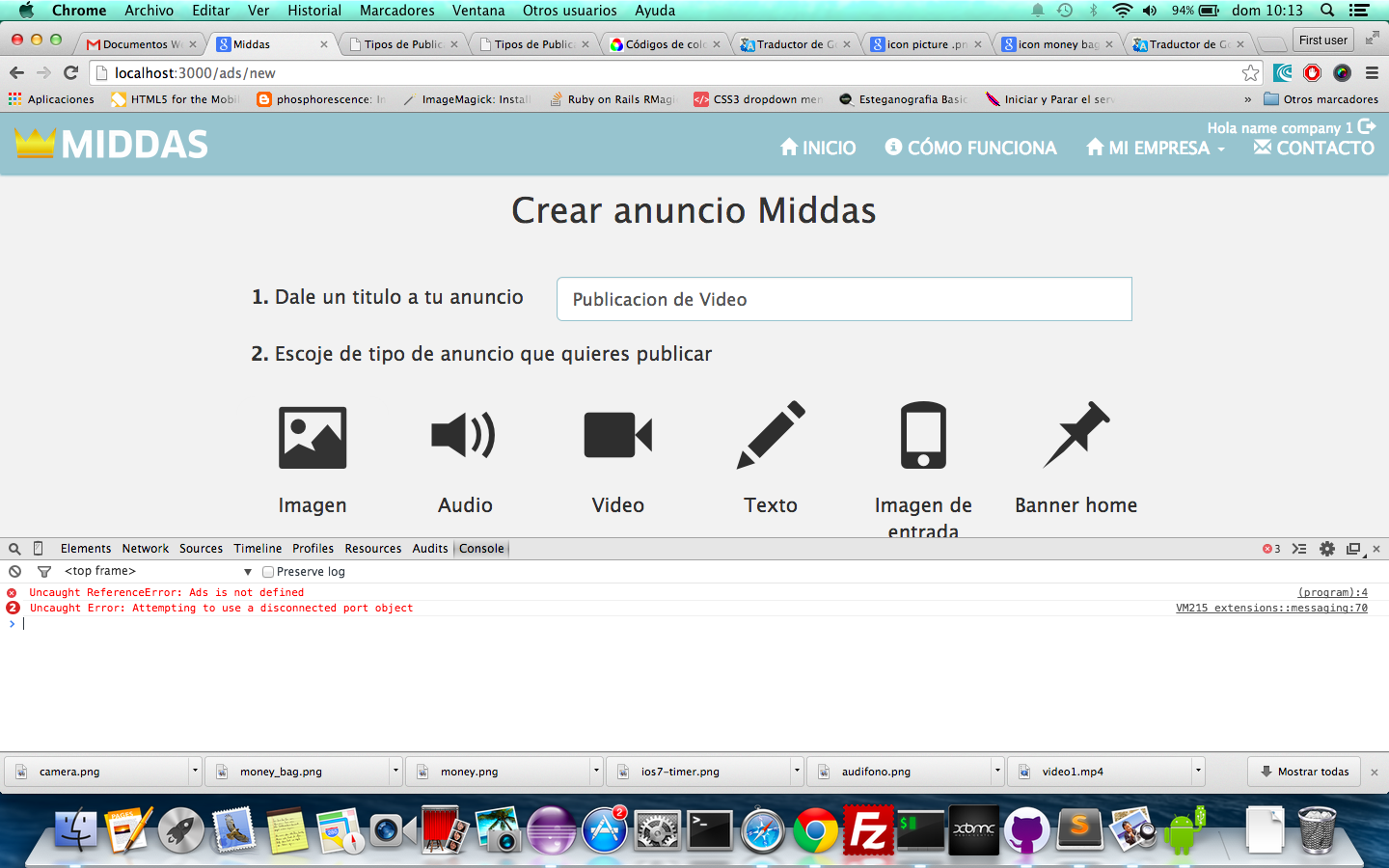
Task: Open the video1.mp4 download item
Action: [x=1099, y=772]
